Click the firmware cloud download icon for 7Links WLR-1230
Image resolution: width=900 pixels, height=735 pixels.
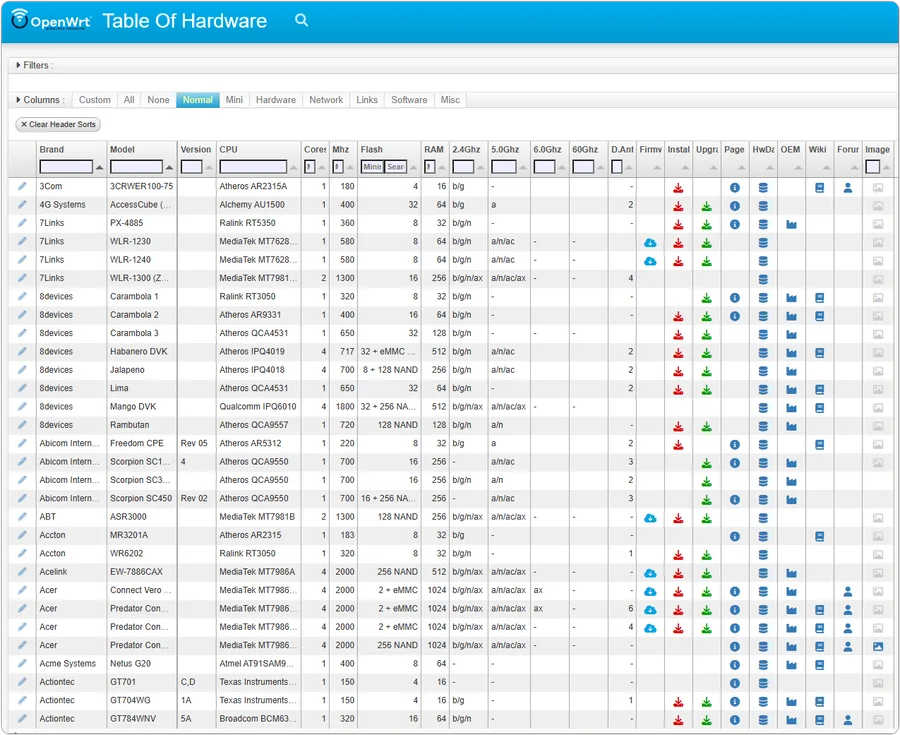[650, 242]
